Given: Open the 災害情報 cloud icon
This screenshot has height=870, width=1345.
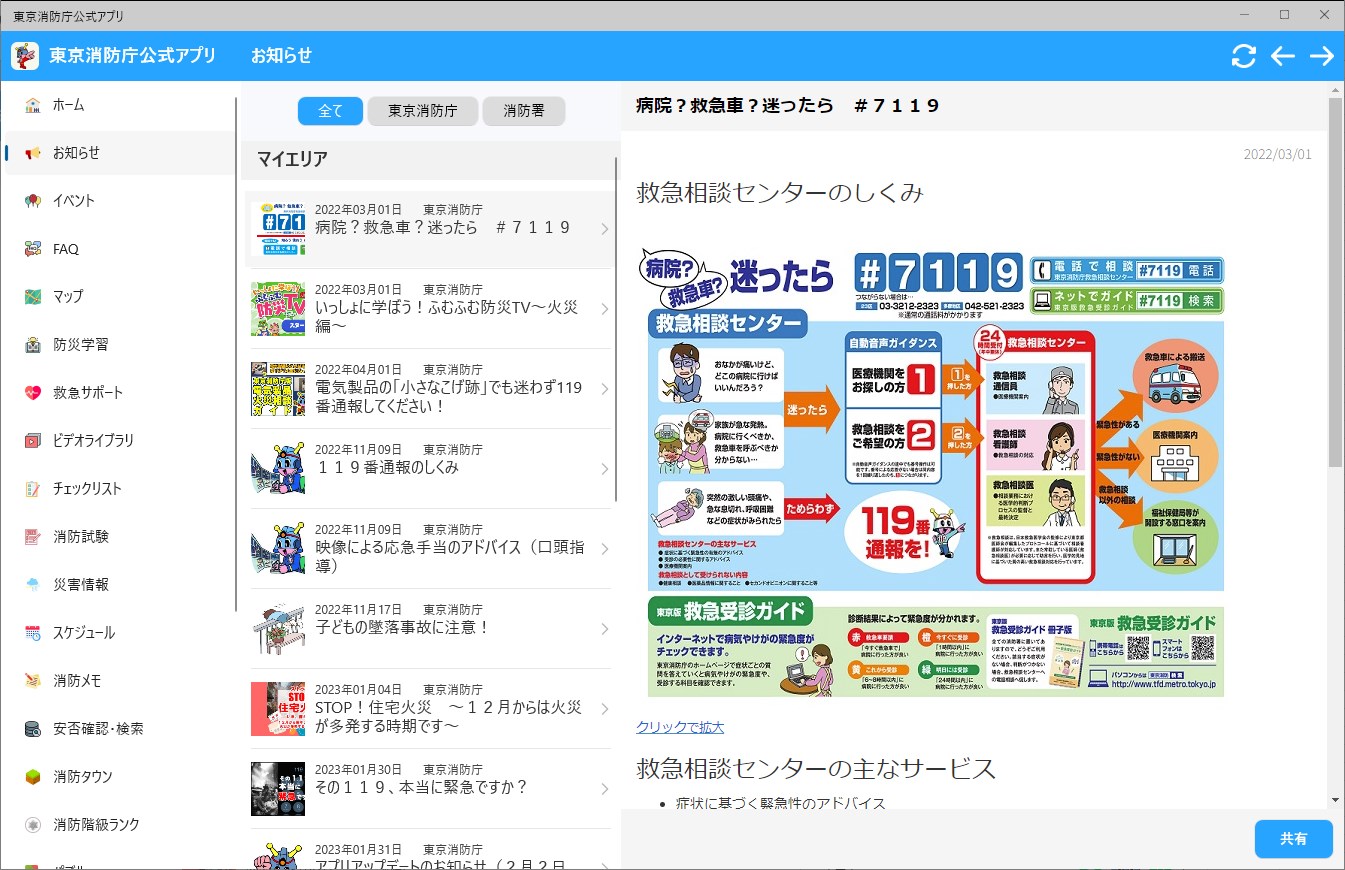Looking at the screenshot, I should 33,585.
